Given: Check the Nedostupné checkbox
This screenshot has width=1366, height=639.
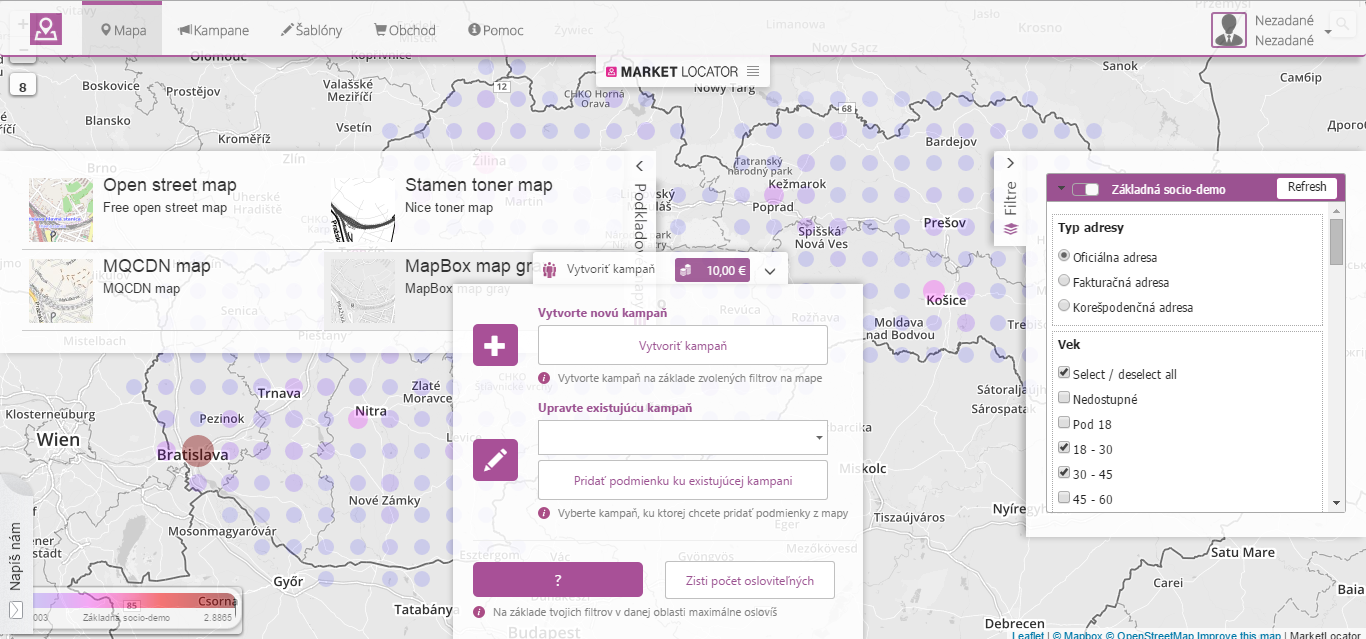Looking at the screenshot, I should [x=1065, y=397].
